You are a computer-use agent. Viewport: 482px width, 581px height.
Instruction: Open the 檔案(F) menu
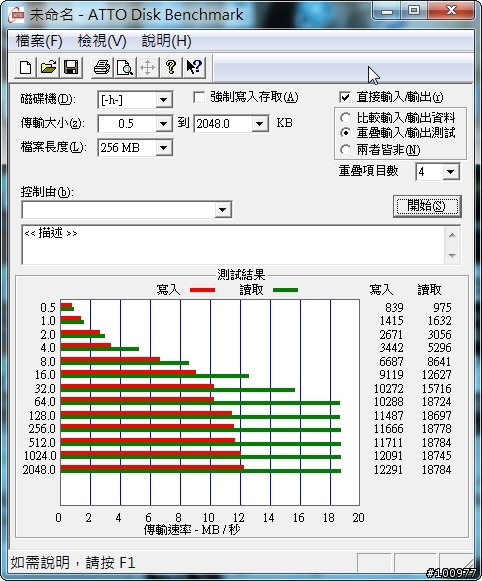(39, 41)
